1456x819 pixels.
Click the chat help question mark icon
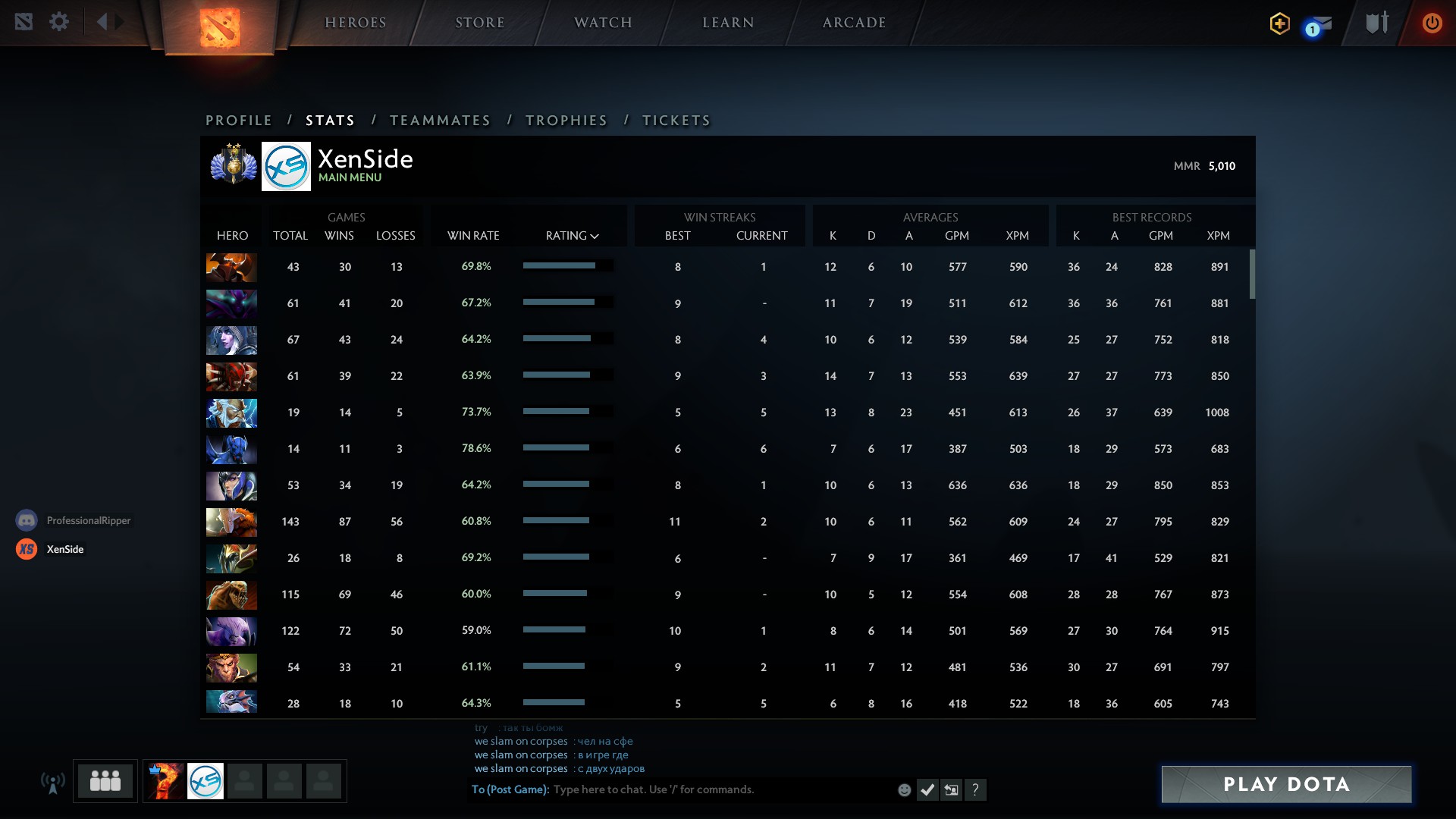975,790
